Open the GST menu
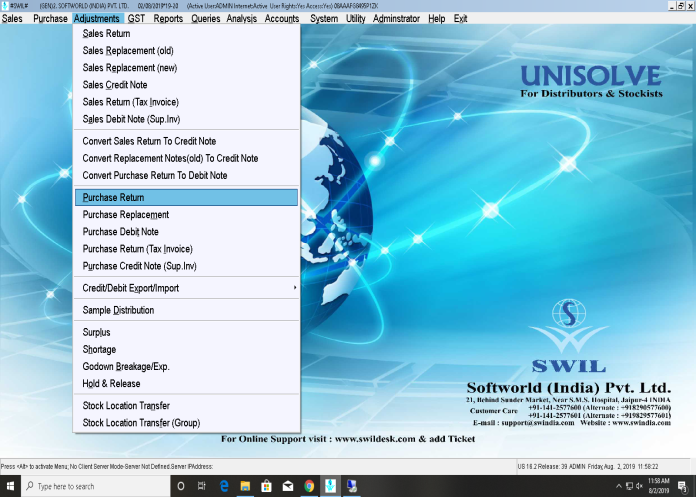This screenshot has width=696, height=497. (x=136, y=19)
